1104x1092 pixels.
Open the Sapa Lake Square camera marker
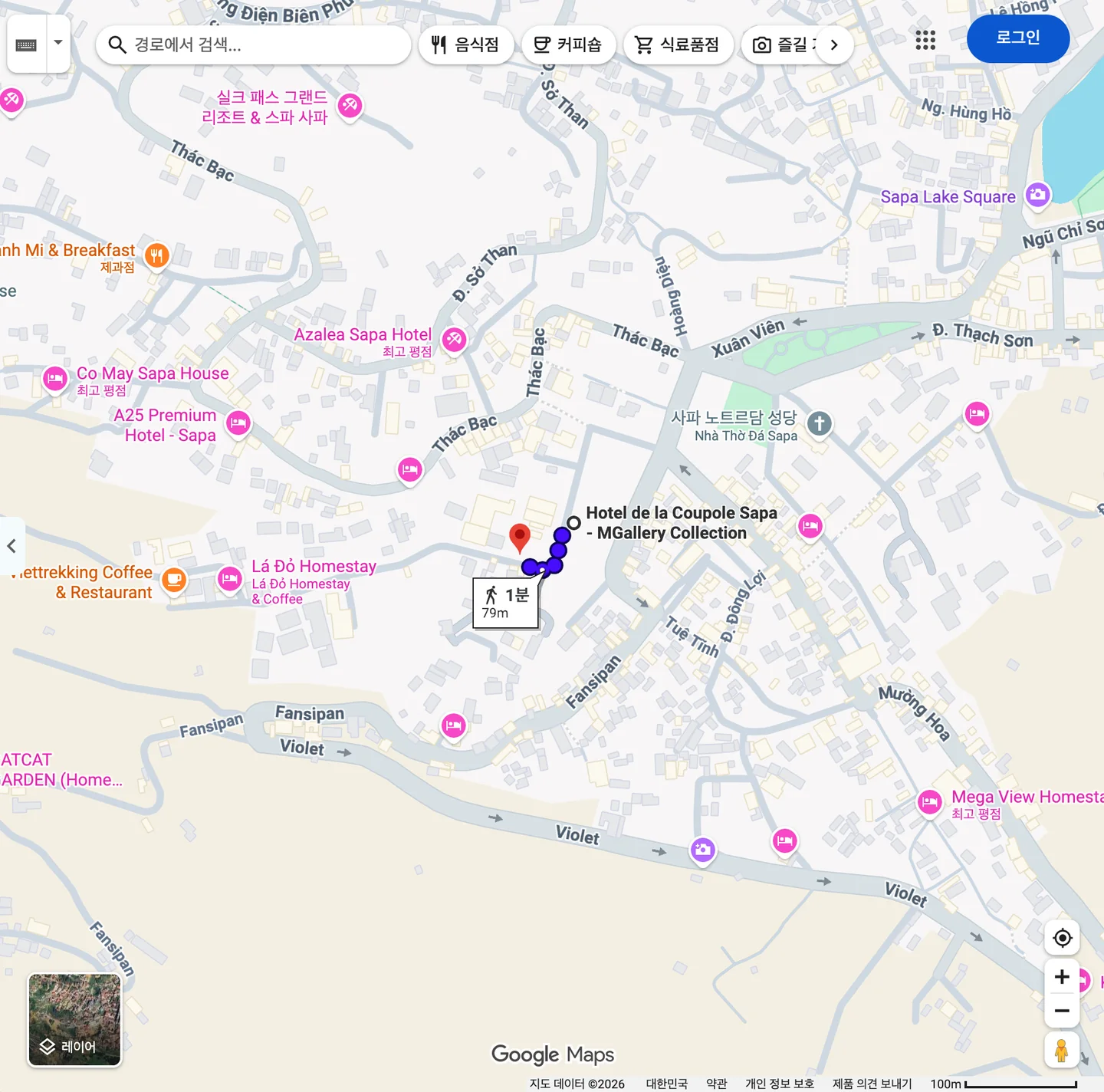pos(1037,194)
